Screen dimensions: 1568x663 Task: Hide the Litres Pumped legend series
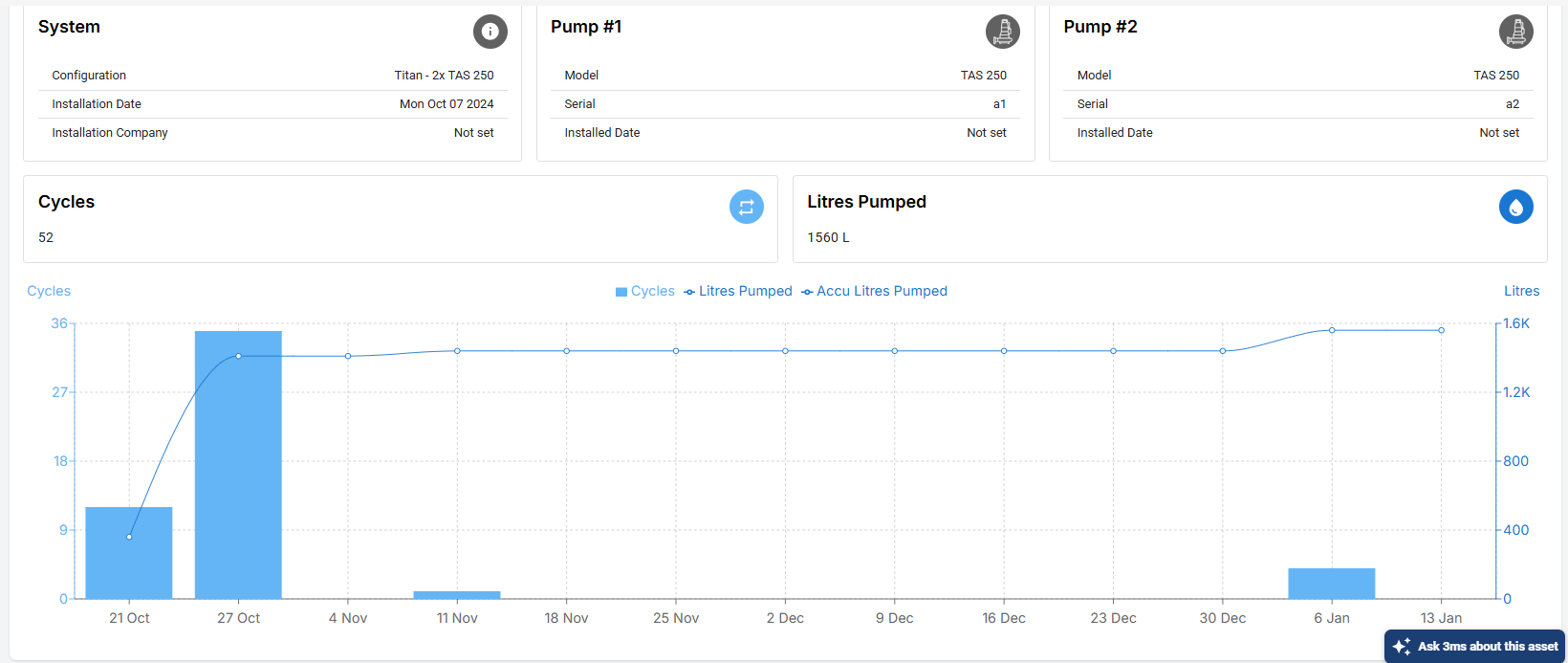point(738,291)
